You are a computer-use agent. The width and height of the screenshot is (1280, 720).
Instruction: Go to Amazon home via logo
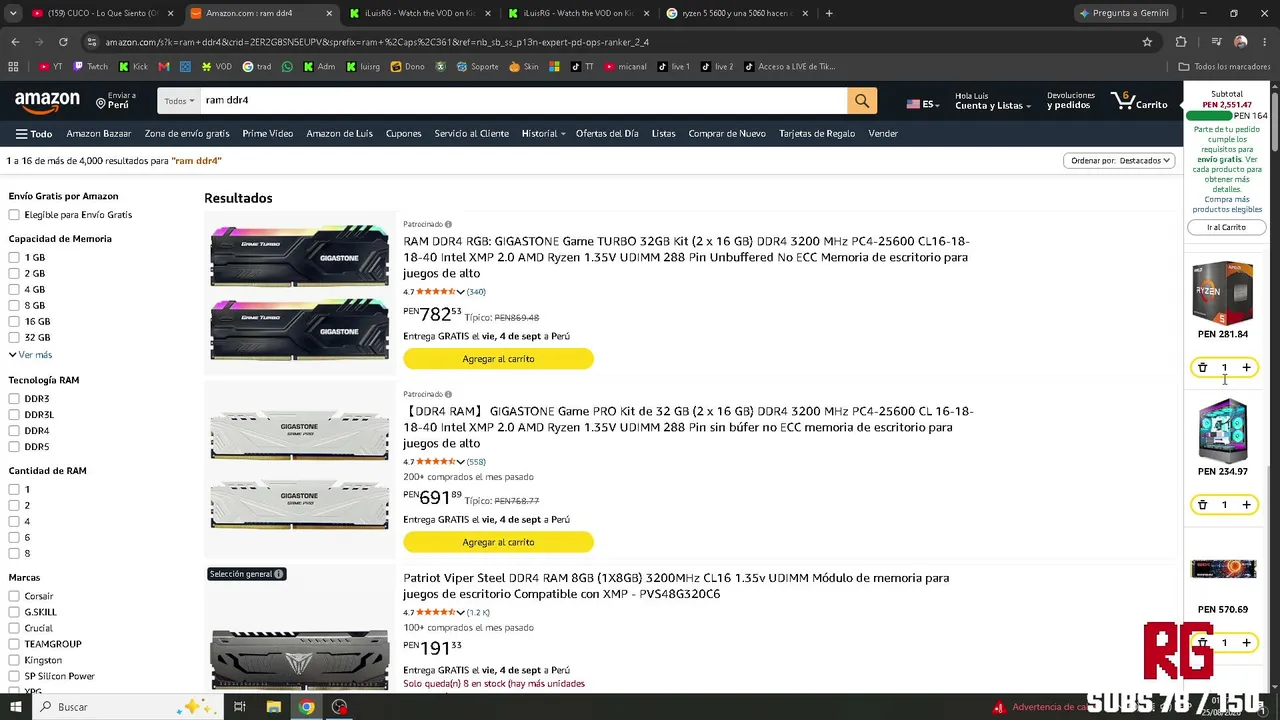[47, 101]
